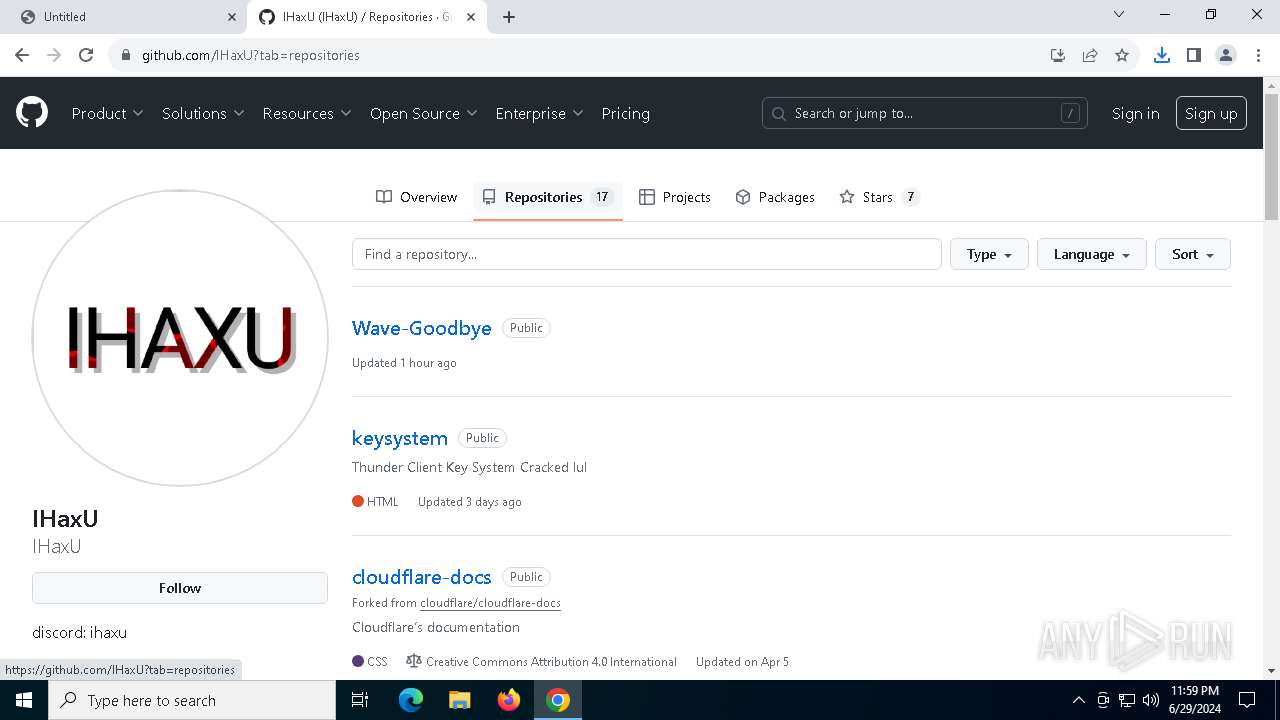
Task: Launch Microsoft Edge from the taskbar
Action: pyautogui.click(x=411, y=700)
